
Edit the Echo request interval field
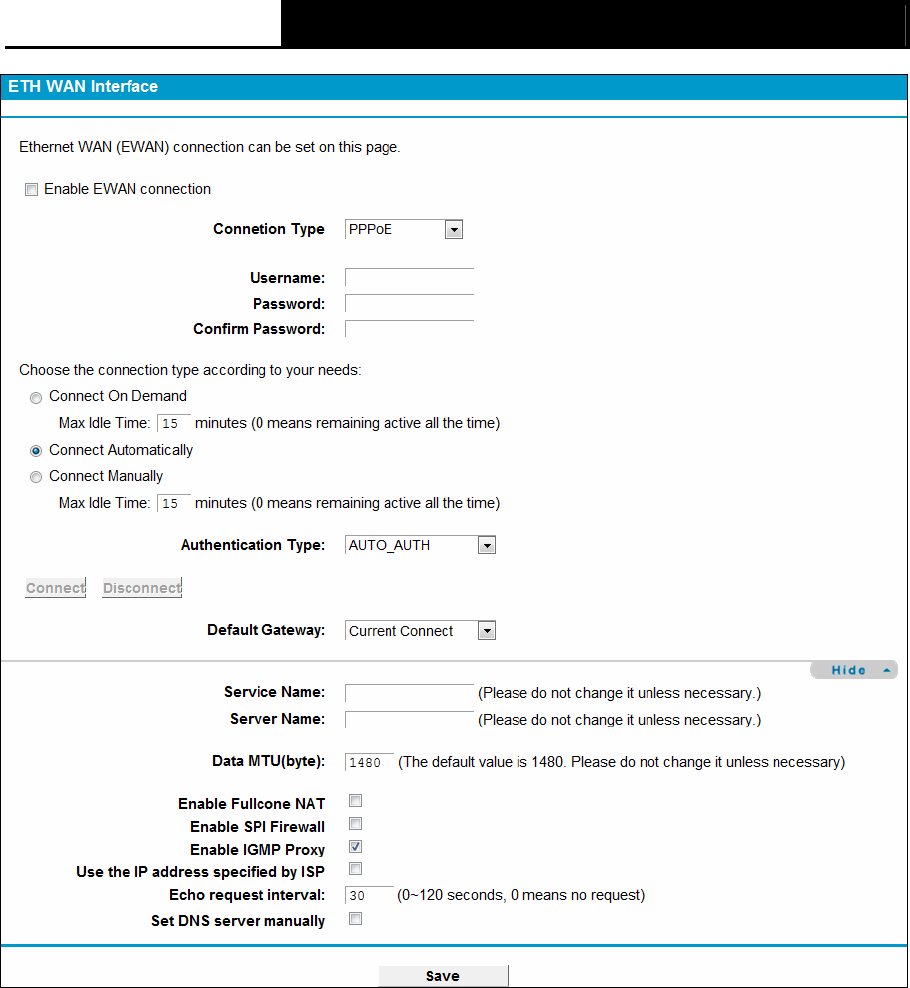tap(369, 895)
